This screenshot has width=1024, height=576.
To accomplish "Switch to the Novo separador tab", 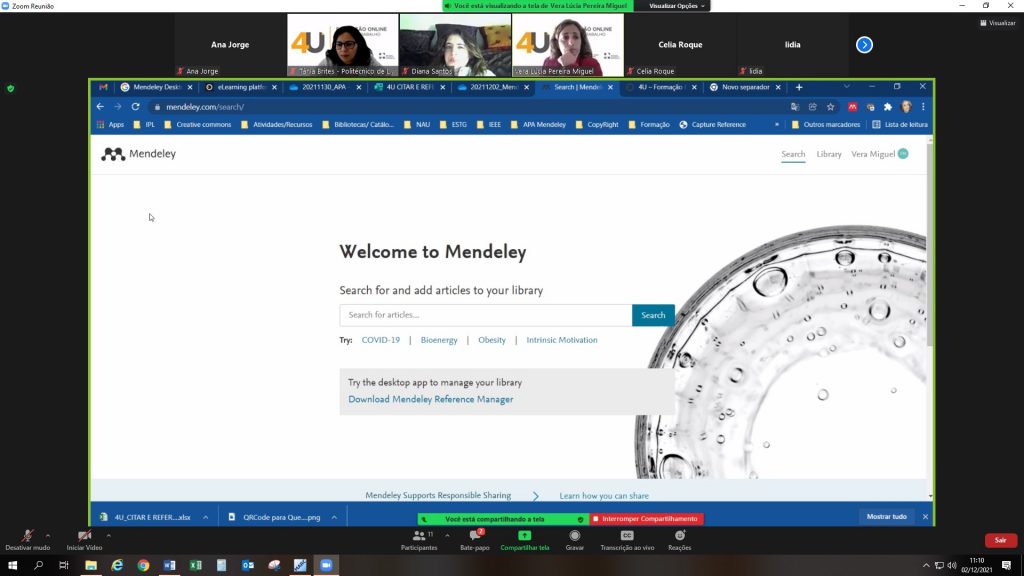I will pos(745,87).
